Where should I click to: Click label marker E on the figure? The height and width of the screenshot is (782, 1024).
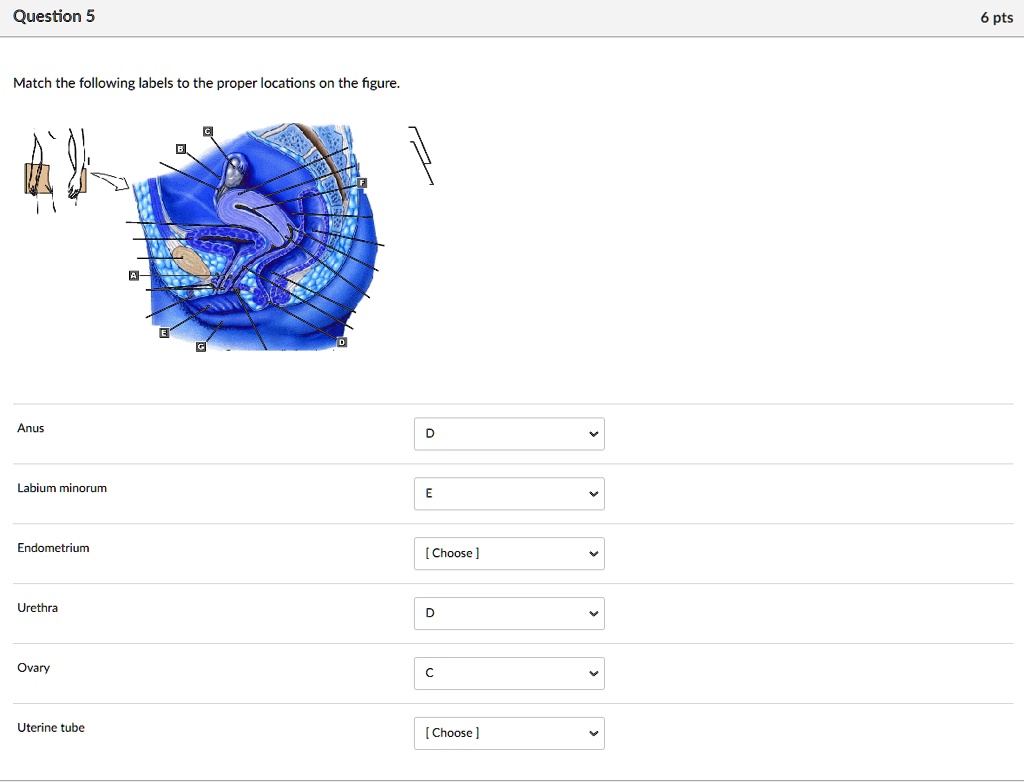point(165,333)
